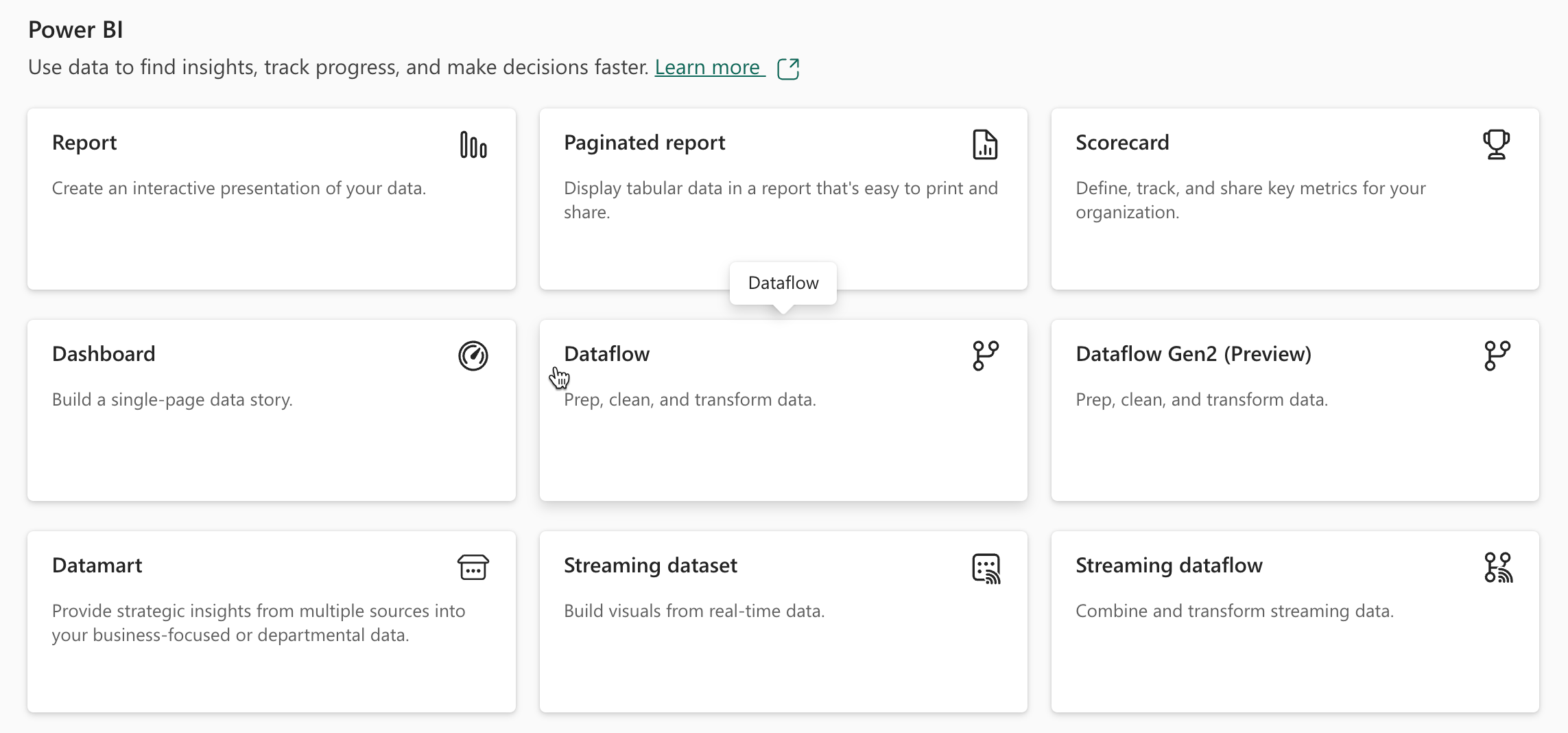The width and height of the screenshot is (1568, 733).
Task: Click the Scorecard trophy icon
Action: click(x=1495, y=144)
